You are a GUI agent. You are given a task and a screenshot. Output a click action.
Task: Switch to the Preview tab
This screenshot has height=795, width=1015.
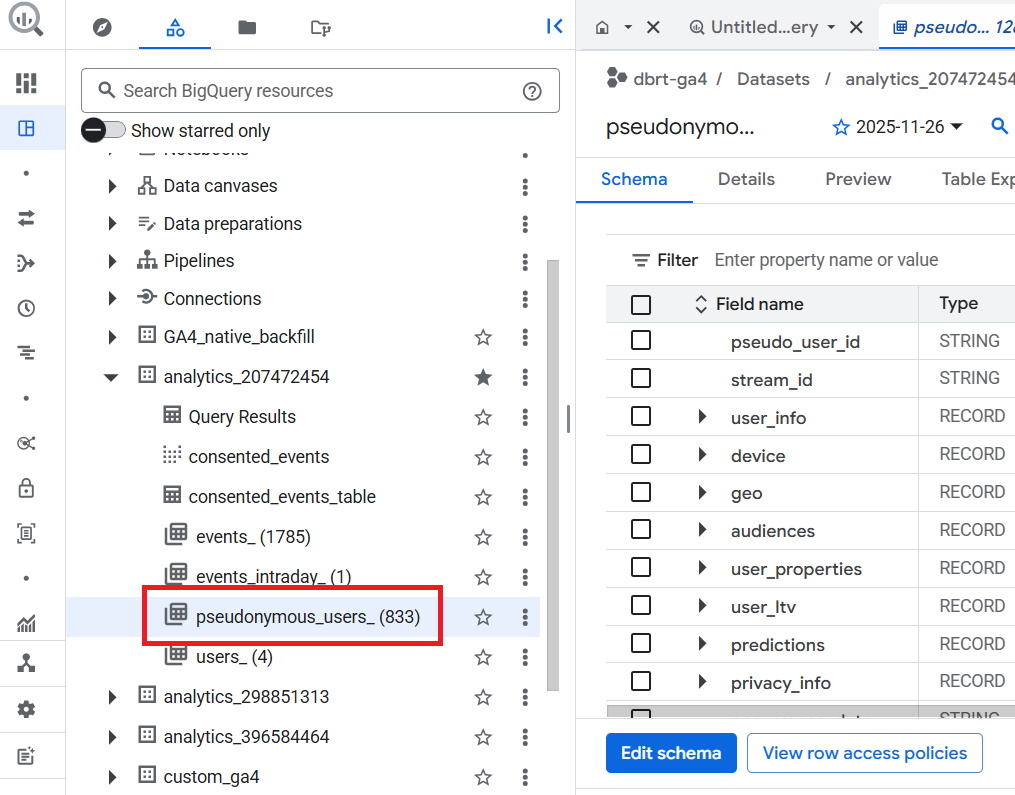click(857, 179)
